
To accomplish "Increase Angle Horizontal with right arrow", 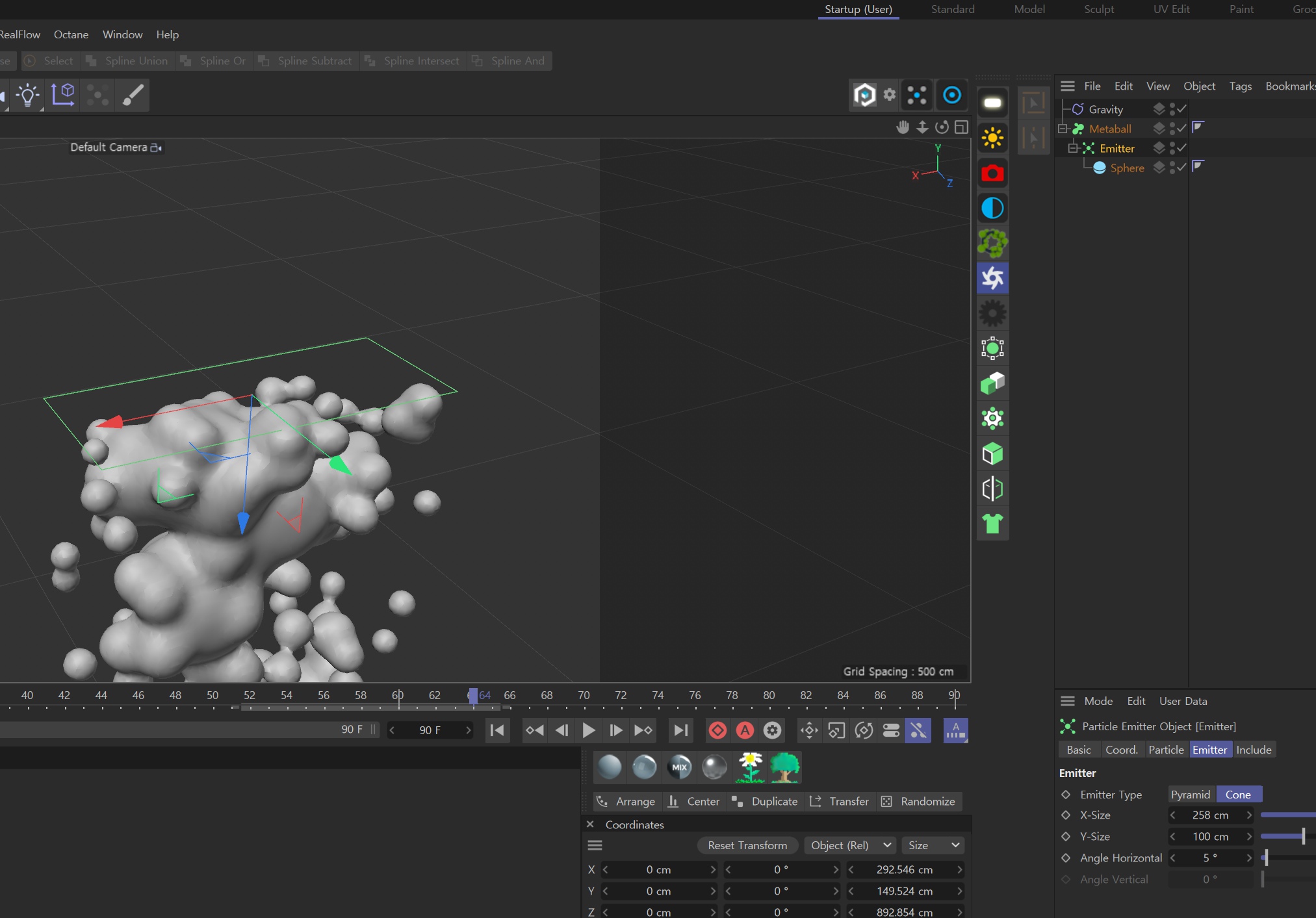I will coord(1248,858).
